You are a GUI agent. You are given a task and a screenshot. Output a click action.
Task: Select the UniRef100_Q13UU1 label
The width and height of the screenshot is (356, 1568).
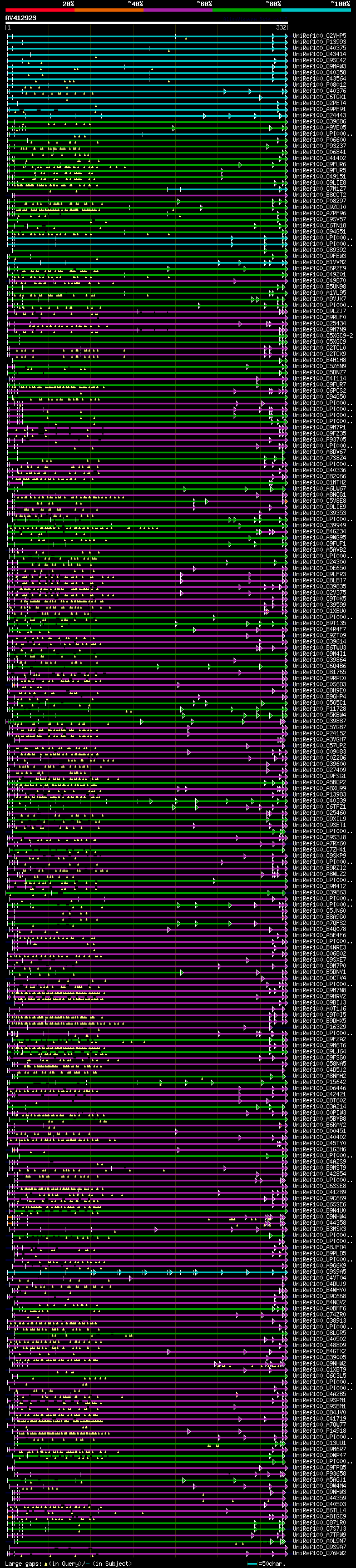tap(319, 1443)
